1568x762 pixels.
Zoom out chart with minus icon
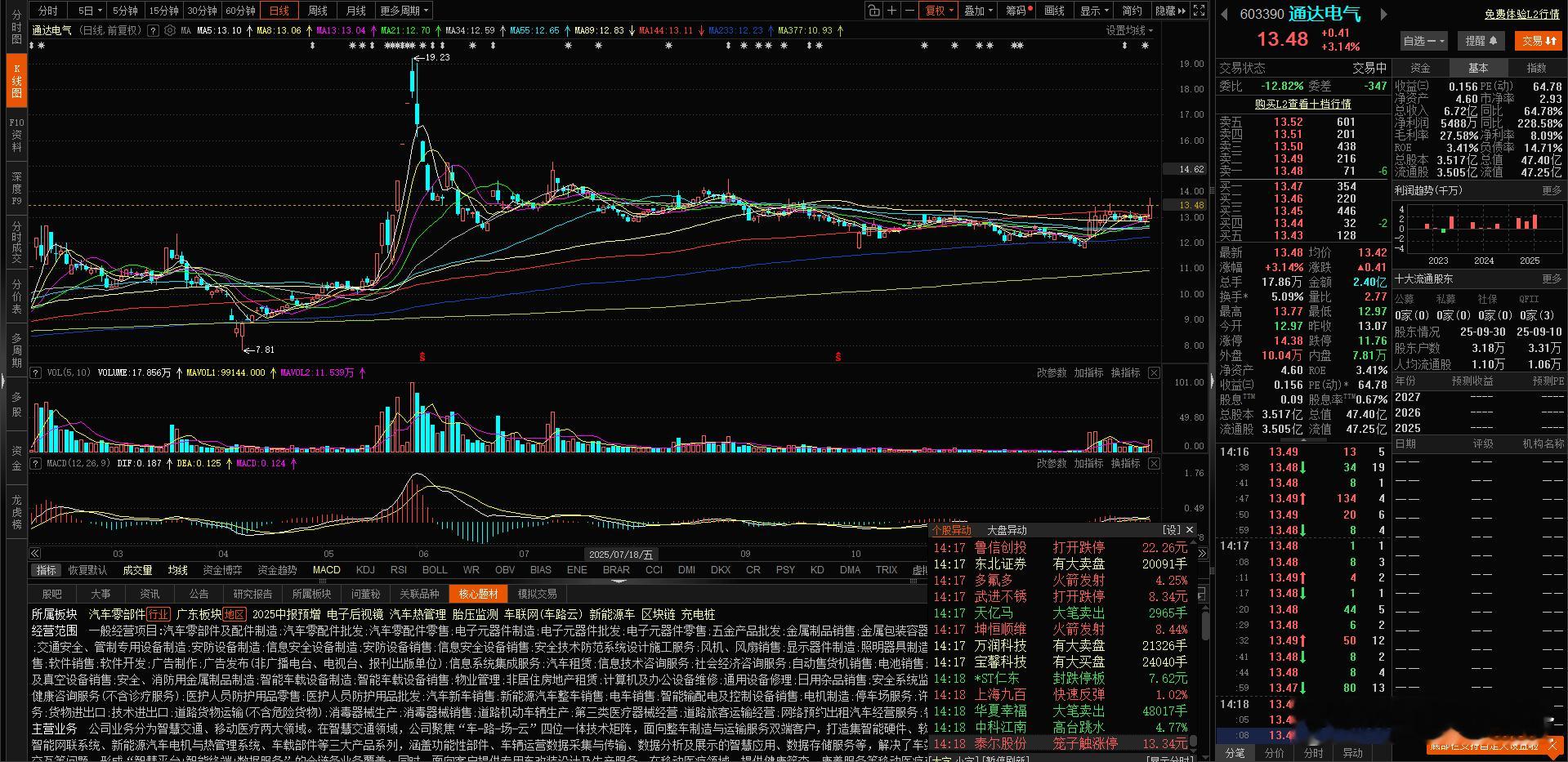[x=909, y=11]
